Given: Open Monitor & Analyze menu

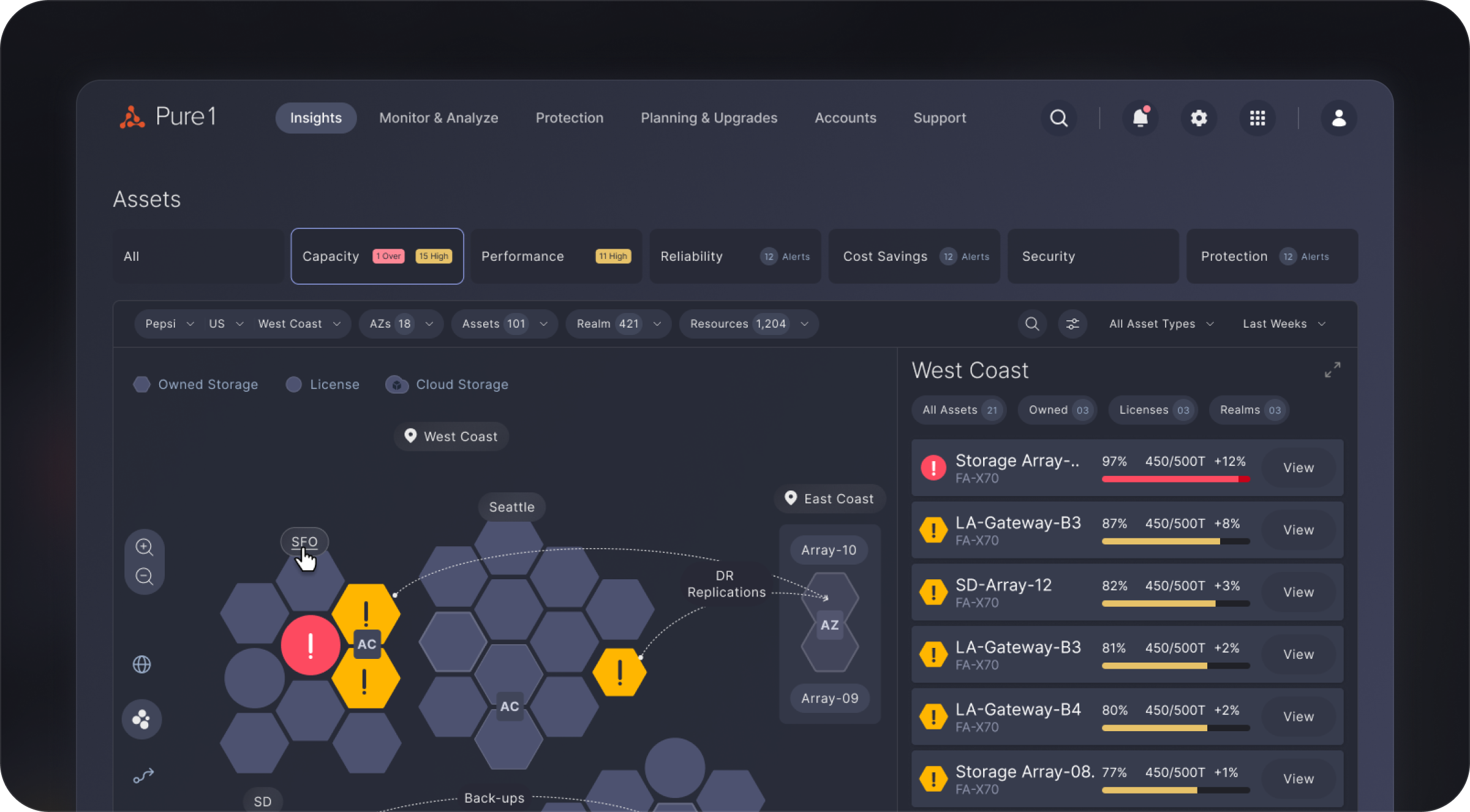Looking at the screenshot, I should (439, 118).
